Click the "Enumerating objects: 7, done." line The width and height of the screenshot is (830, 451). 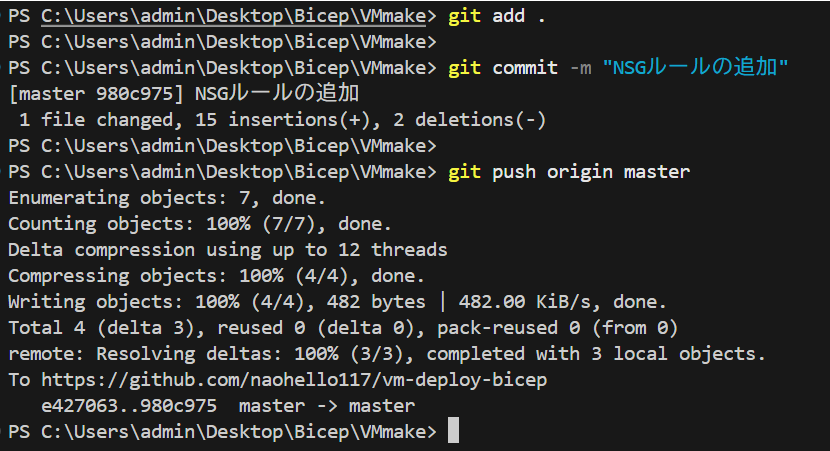pos(166,198)
